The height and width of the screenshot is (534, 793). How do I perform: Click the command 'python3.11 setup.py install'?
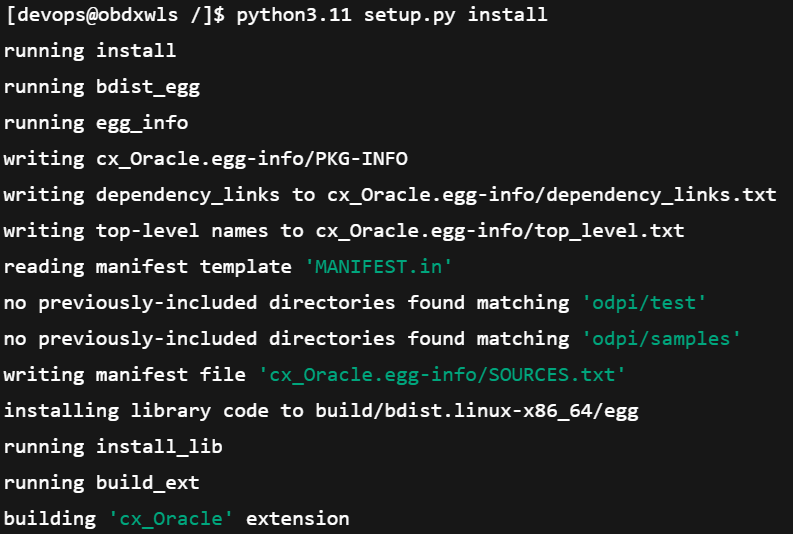coord(392,15)
